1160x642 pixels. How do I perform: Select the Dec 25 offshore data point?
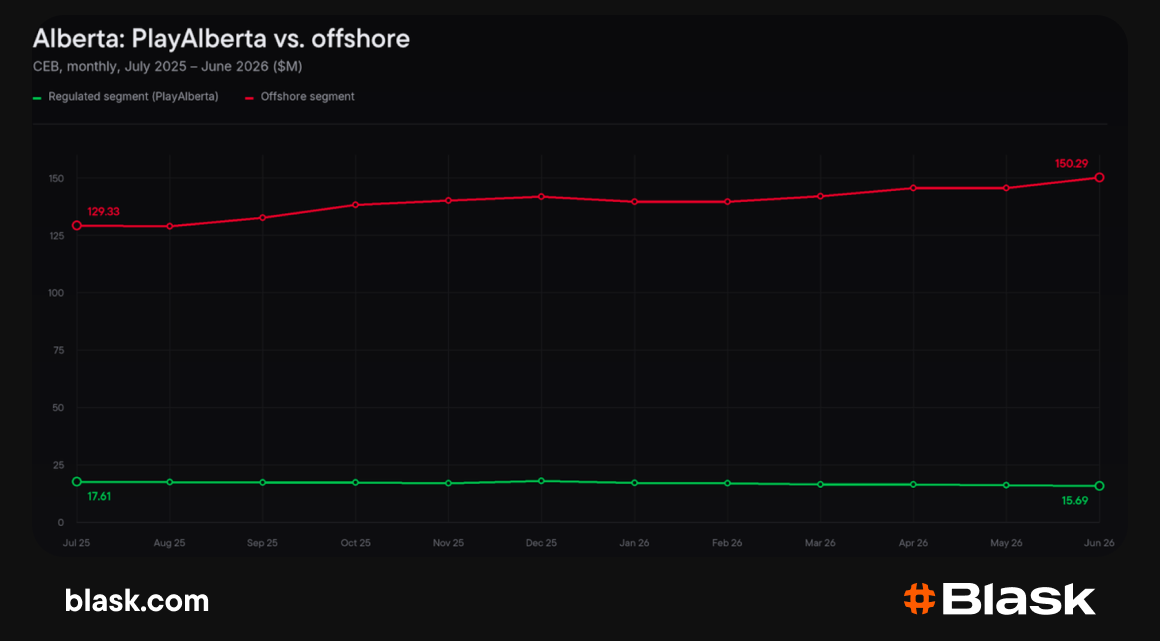click(542, 197)
